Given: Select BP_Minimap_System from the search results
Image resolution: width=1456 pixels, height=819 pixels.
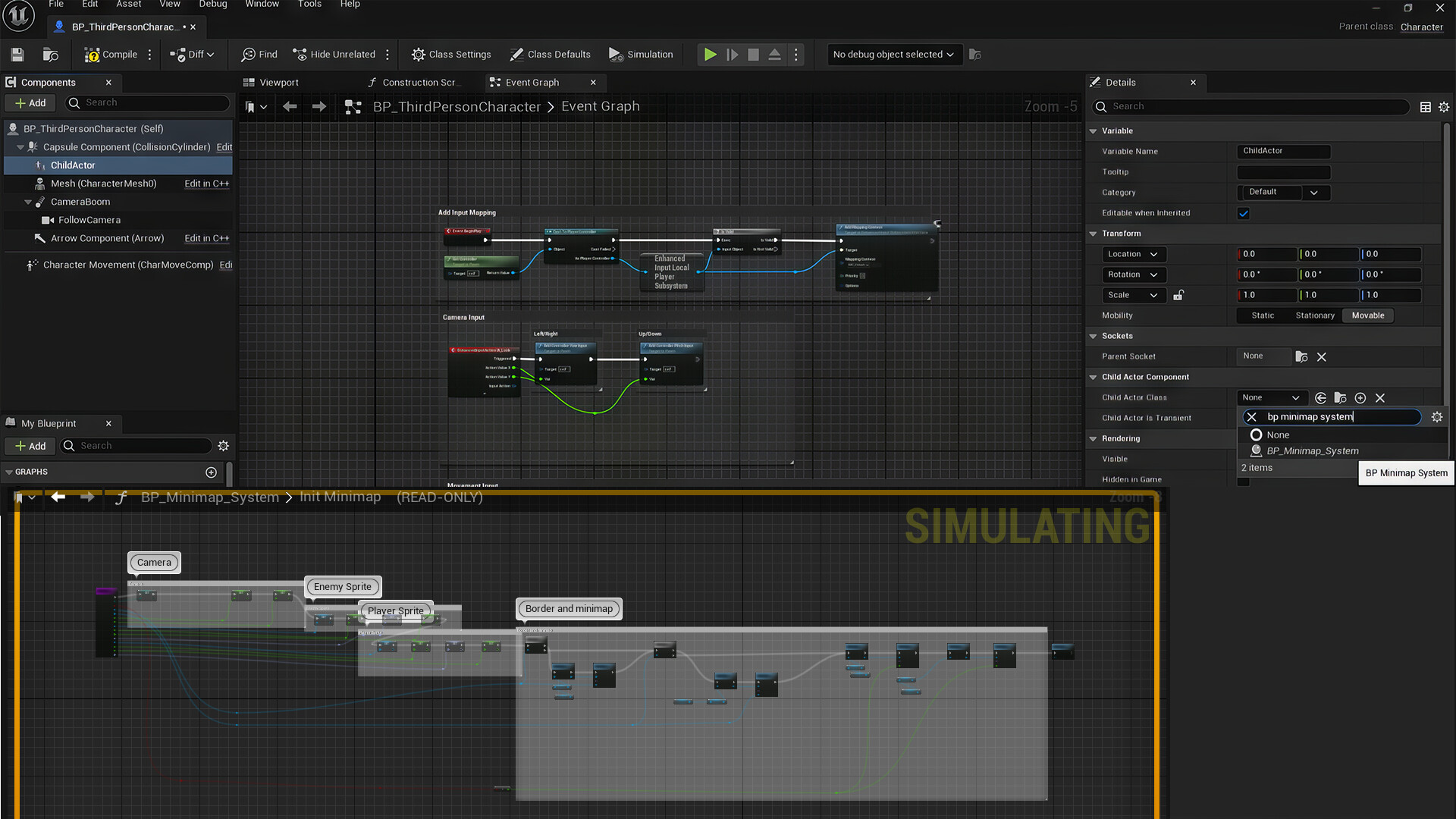Looking at the screenshot, I should (1312, 450).
